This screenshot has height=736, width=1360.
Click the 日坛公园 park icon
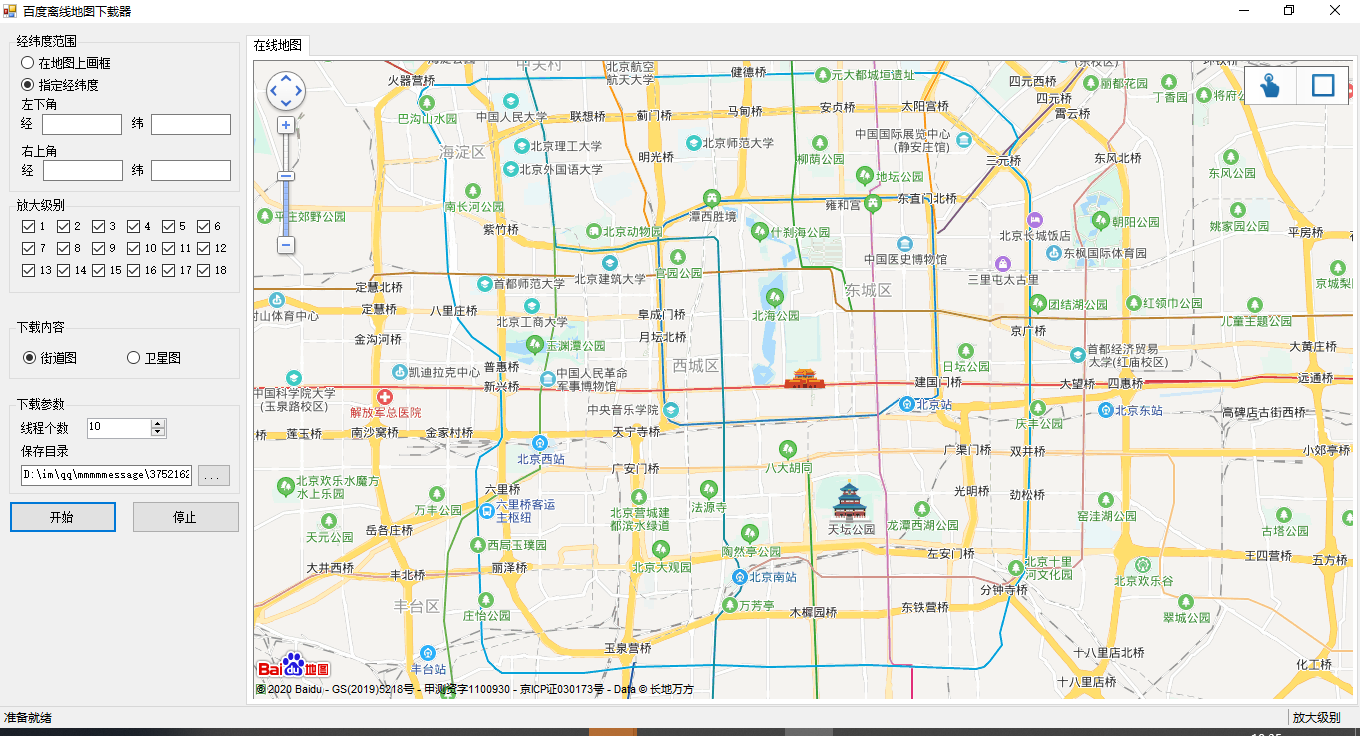click(x=965, y=351)
